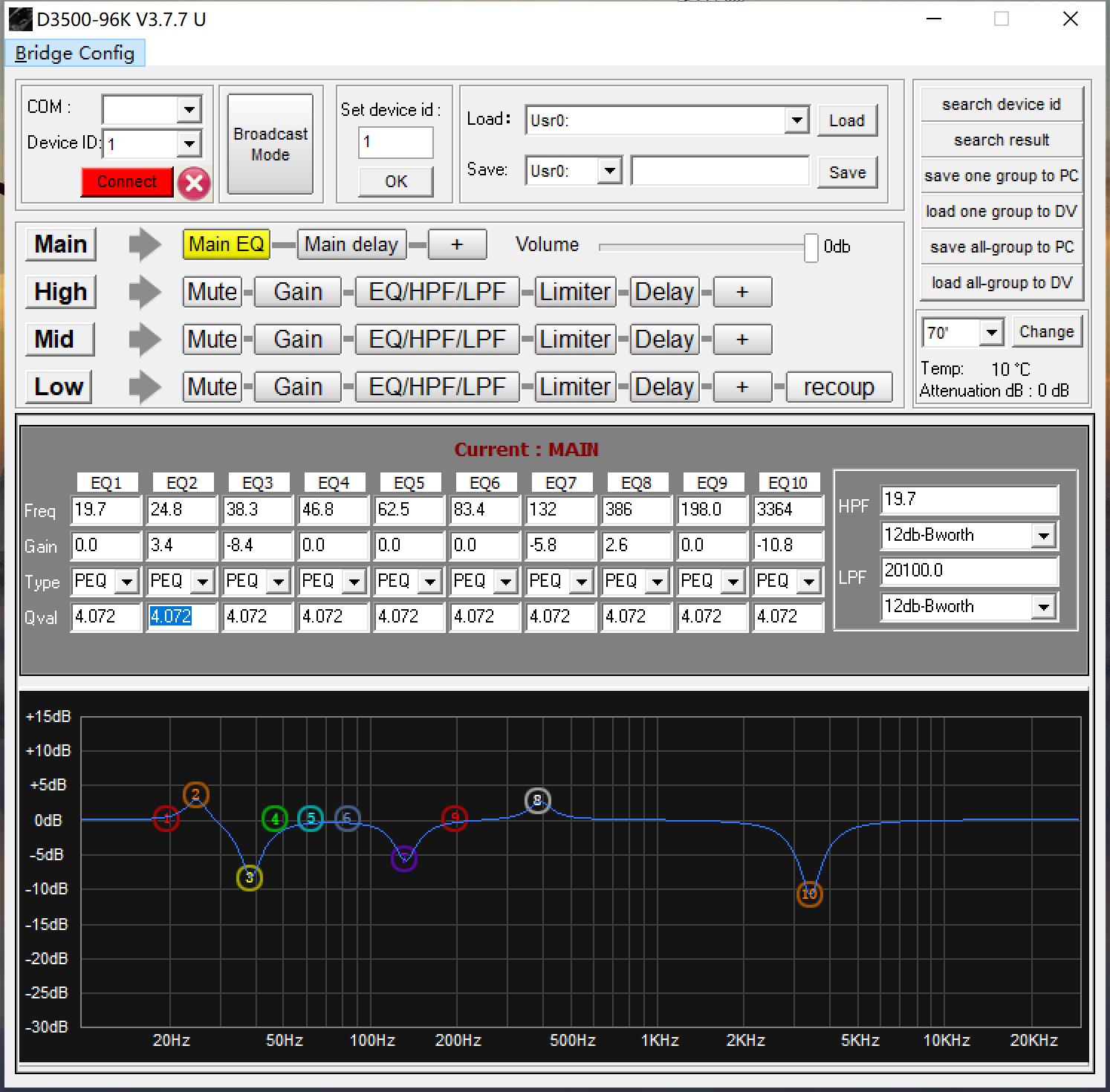Screen dimensions: 1110x1092
Task: Expand the Save slot dropdown
Action: [609, 171]
